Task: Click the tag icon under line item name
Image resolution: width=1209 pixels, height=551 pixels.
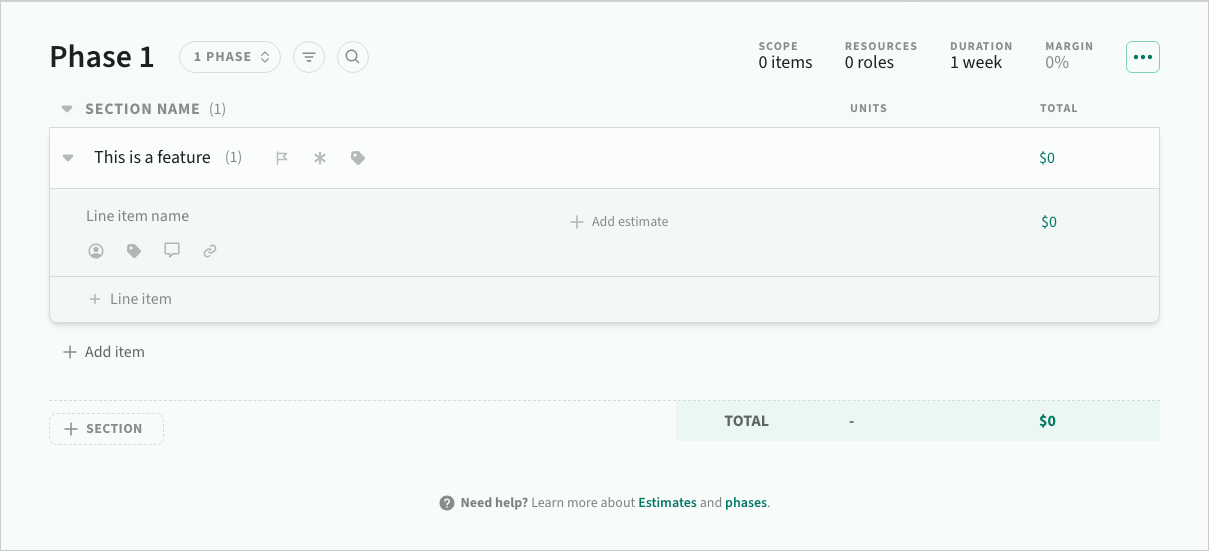Action: point(134,251)
